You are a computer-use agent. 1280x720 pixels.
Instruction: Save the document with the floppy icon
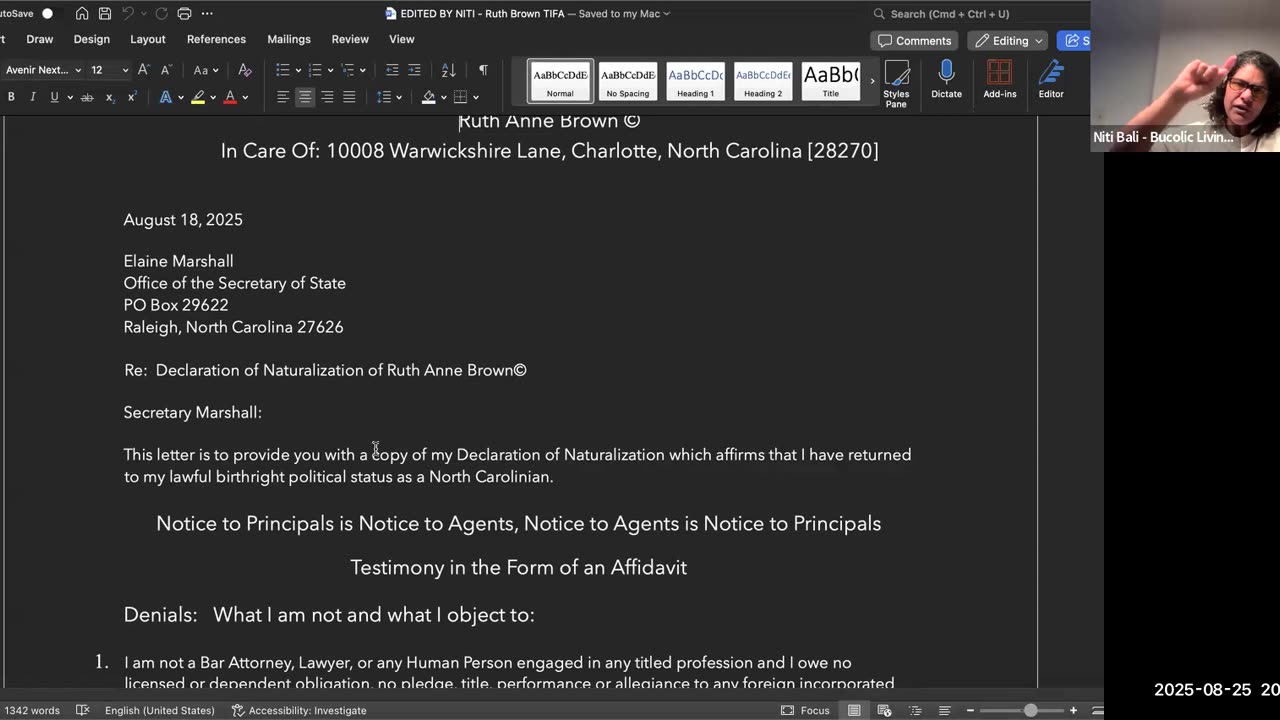pos(104,14)
